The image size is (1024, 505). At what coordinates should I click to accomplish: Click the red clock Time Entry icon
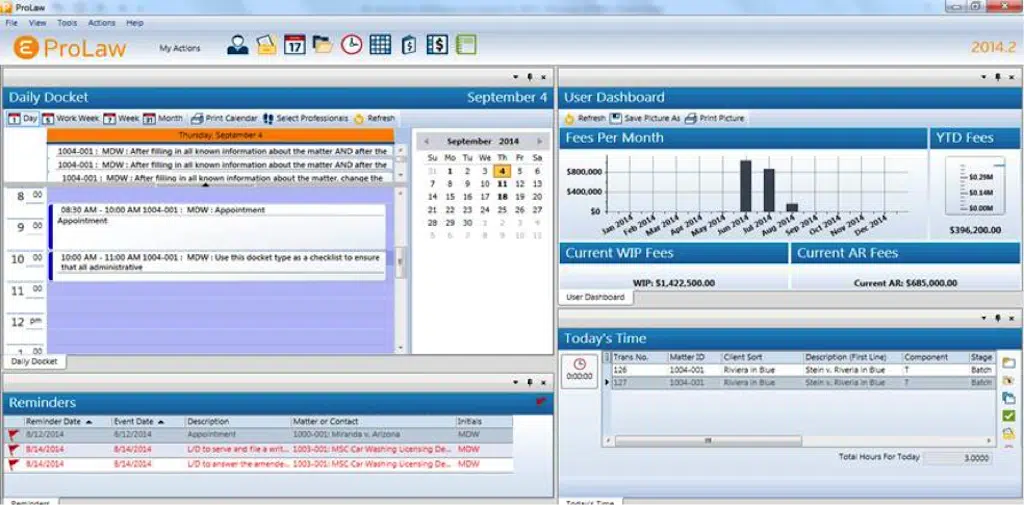click(x=351, y=45)
